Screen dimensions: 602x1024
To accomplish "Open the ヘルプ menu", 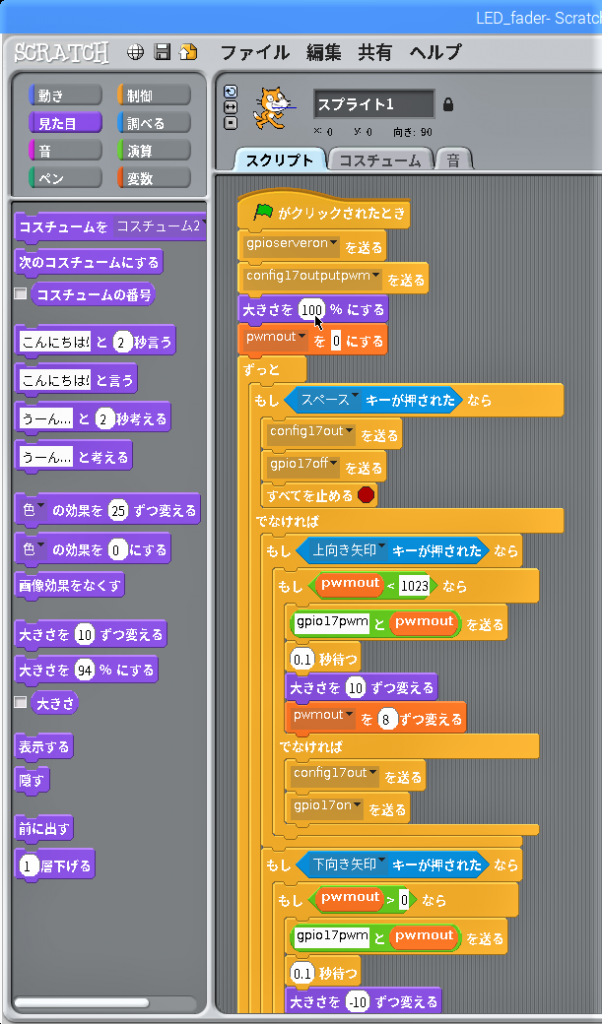I will pyautogui.click(x=436, y=52).
